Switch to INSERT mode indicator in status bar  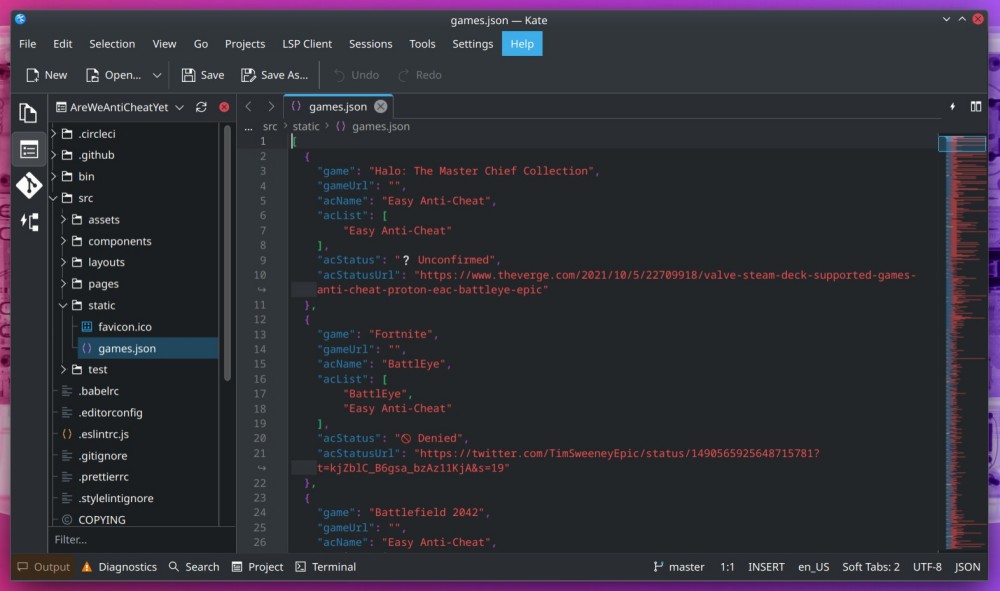pos(766,567)
